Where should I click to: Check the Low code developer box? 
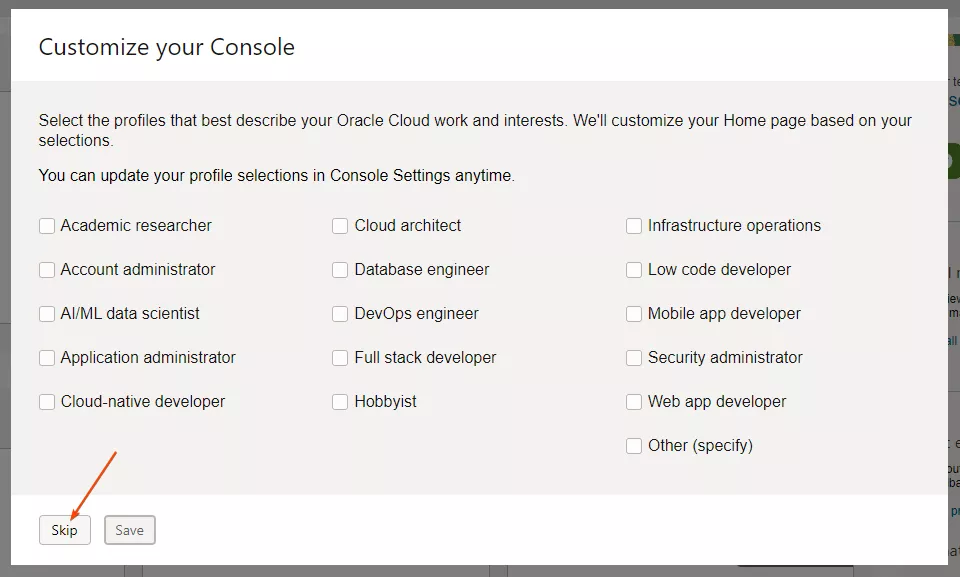[634, 270]
